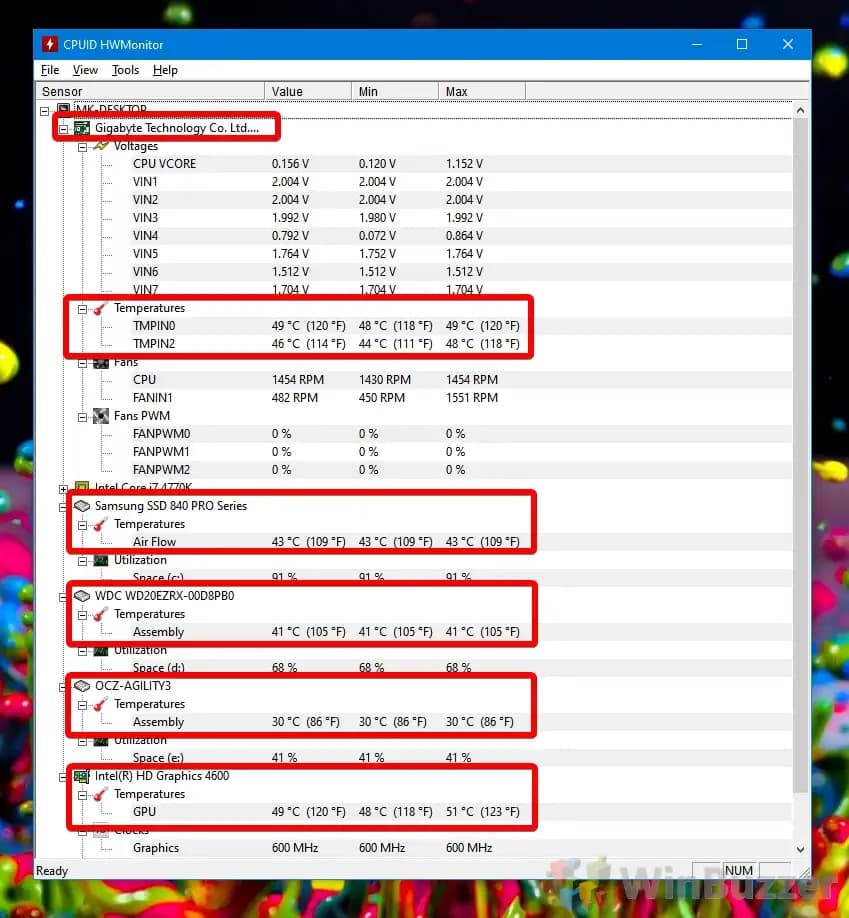849x918 pixels.
Task: Click the Samsung SSD 840 PRO drive icon
Action: (x=82, y=506)
